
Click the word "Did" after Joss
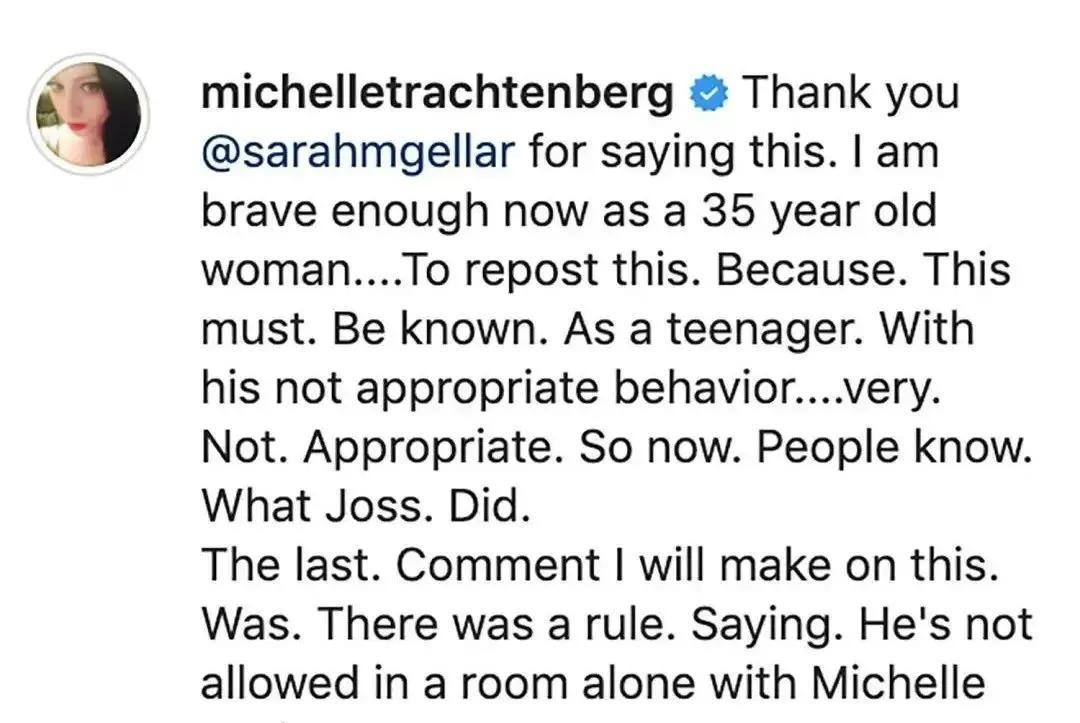[491, 506]
